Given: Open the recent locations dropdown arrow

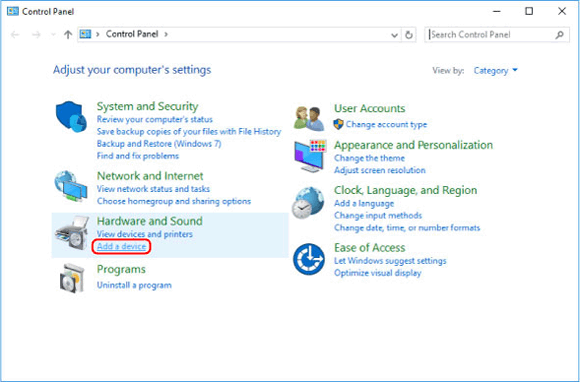Looking at the screenshot, I should pyautogui.click(x=54, y=35).
